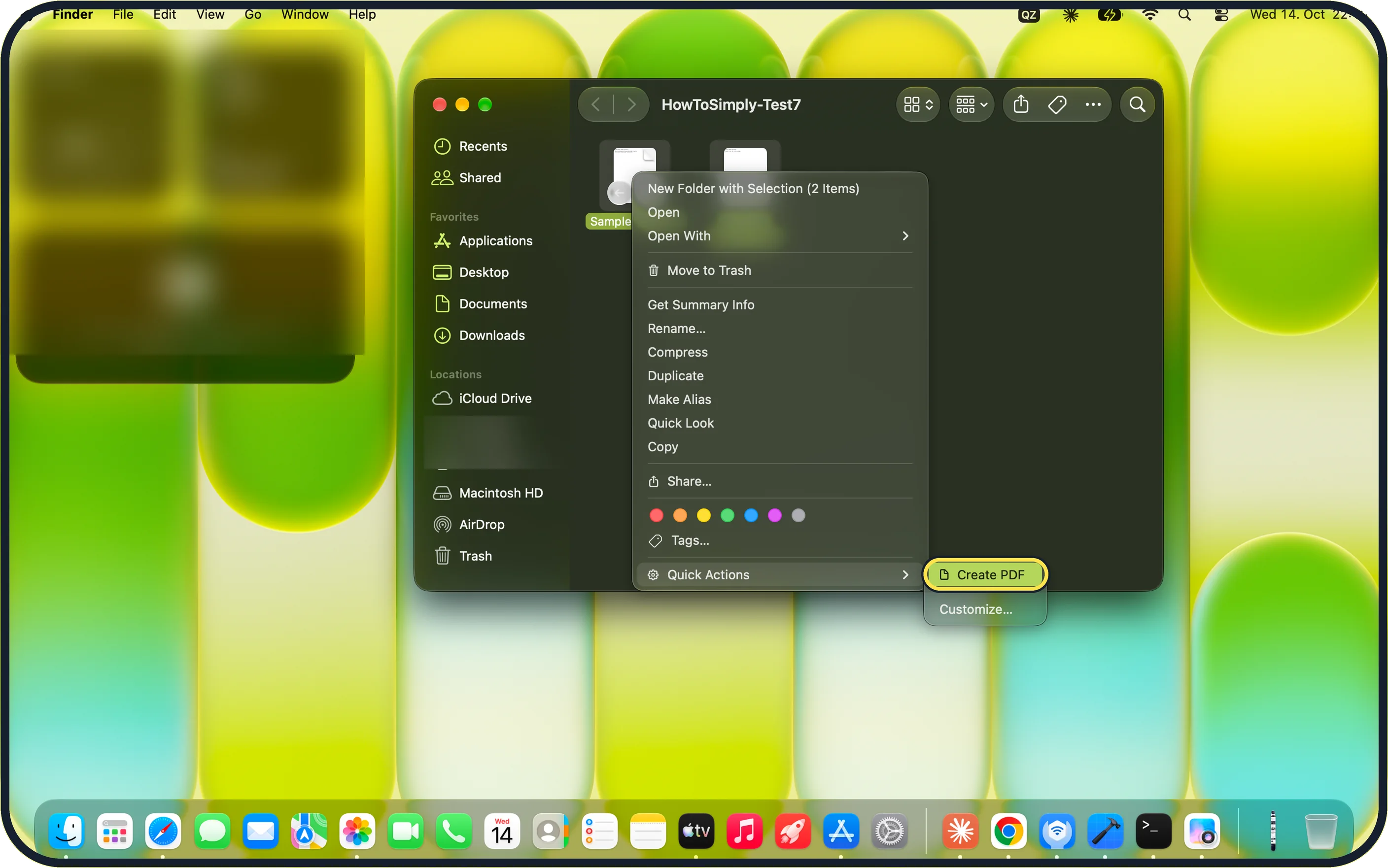Image resolution: width=1388 pixels, height=868 pixels.
Task: Open the Tags toolbar icon
Action: [x=1057, y=104]
